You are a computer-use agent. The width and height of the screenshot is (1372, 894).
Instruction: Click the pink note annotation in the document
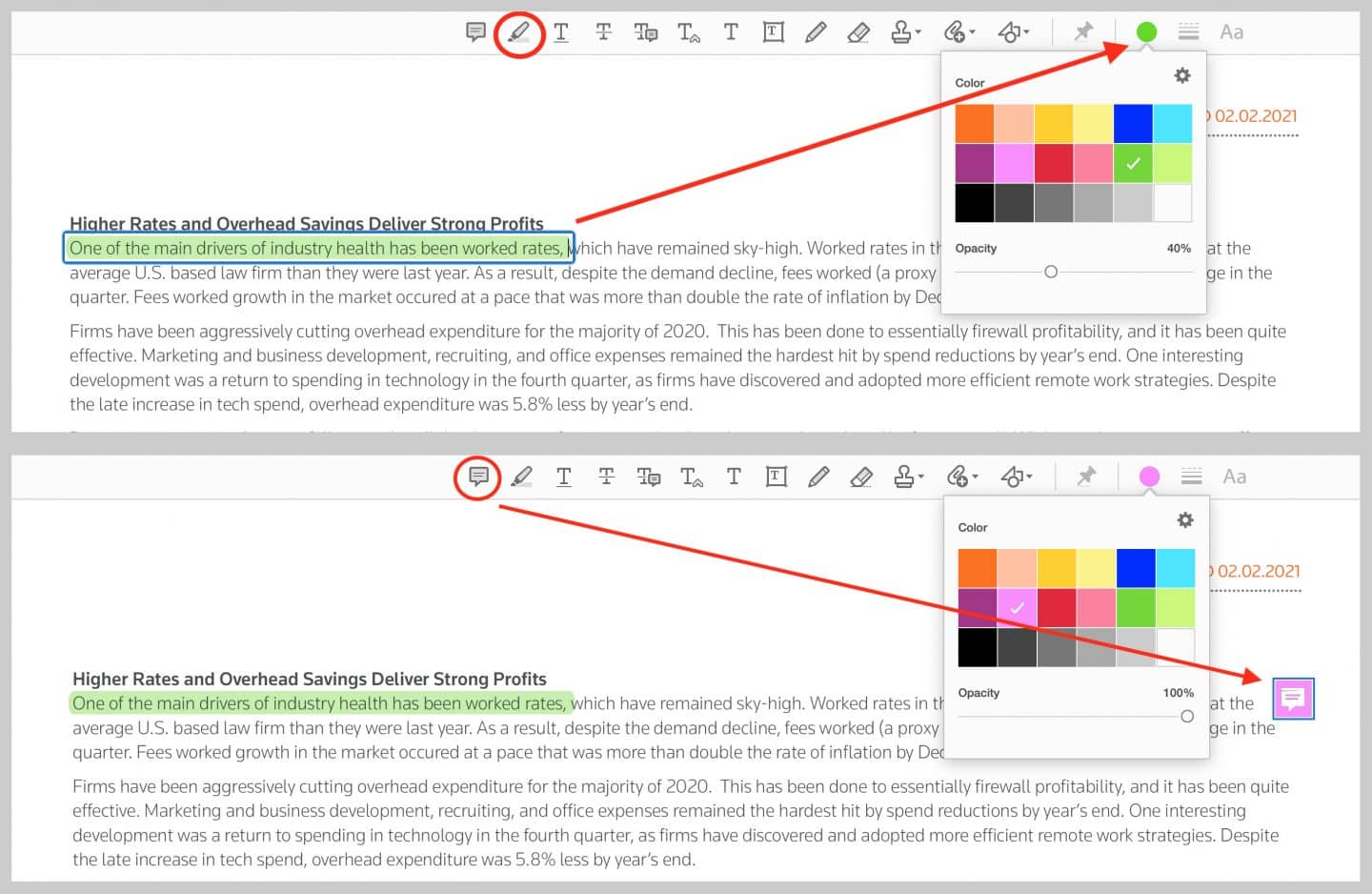coord(1293,699)
